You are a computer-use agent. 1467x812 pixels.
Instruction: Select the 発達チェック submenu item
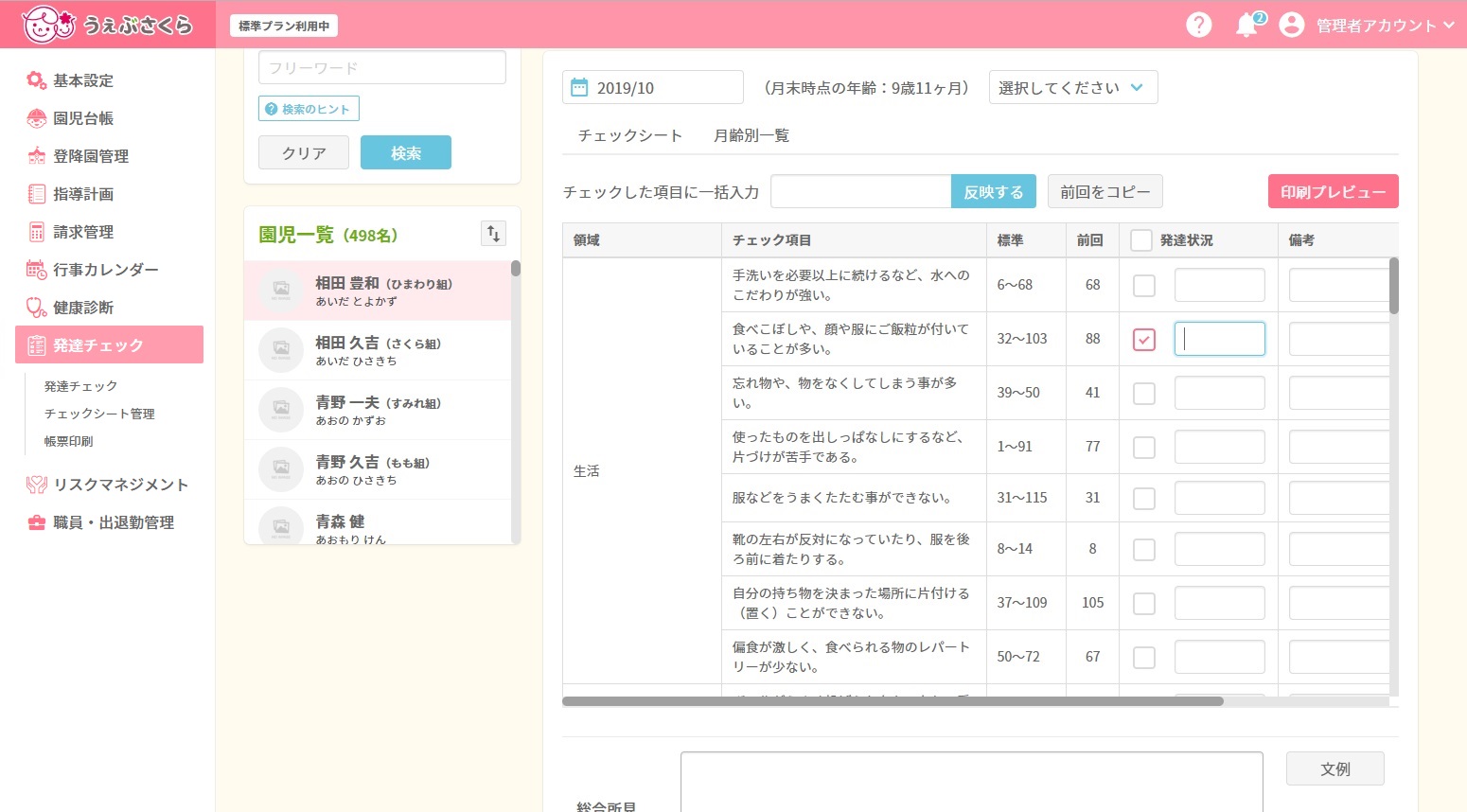[x=81, y=386]
